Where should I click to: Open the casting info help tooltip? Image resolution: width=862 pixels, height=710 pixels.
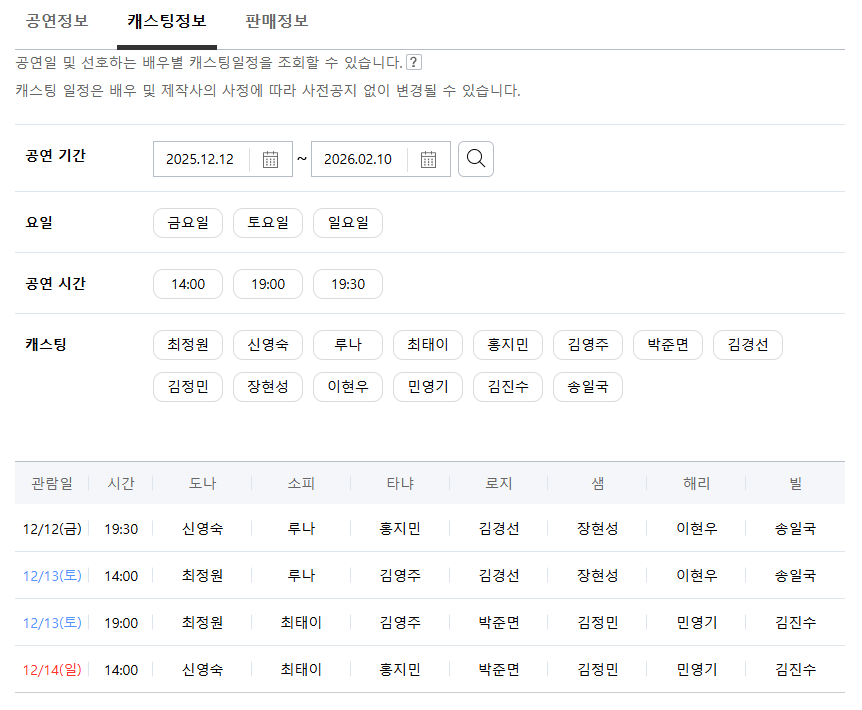pyautogui.click(x=414, y=61)
